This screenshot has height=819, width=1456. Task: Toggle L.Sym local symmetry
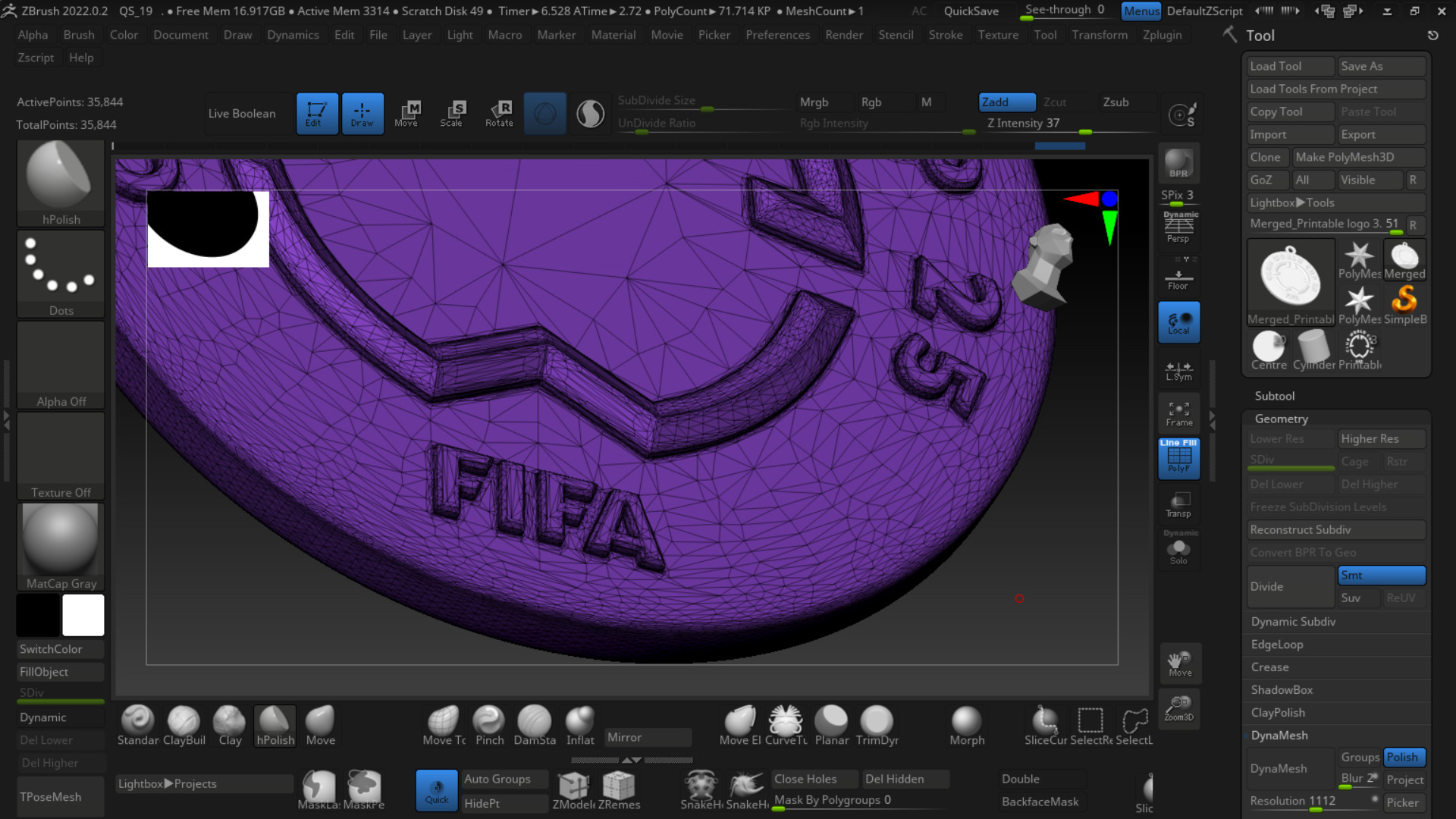pos(1178,370)
